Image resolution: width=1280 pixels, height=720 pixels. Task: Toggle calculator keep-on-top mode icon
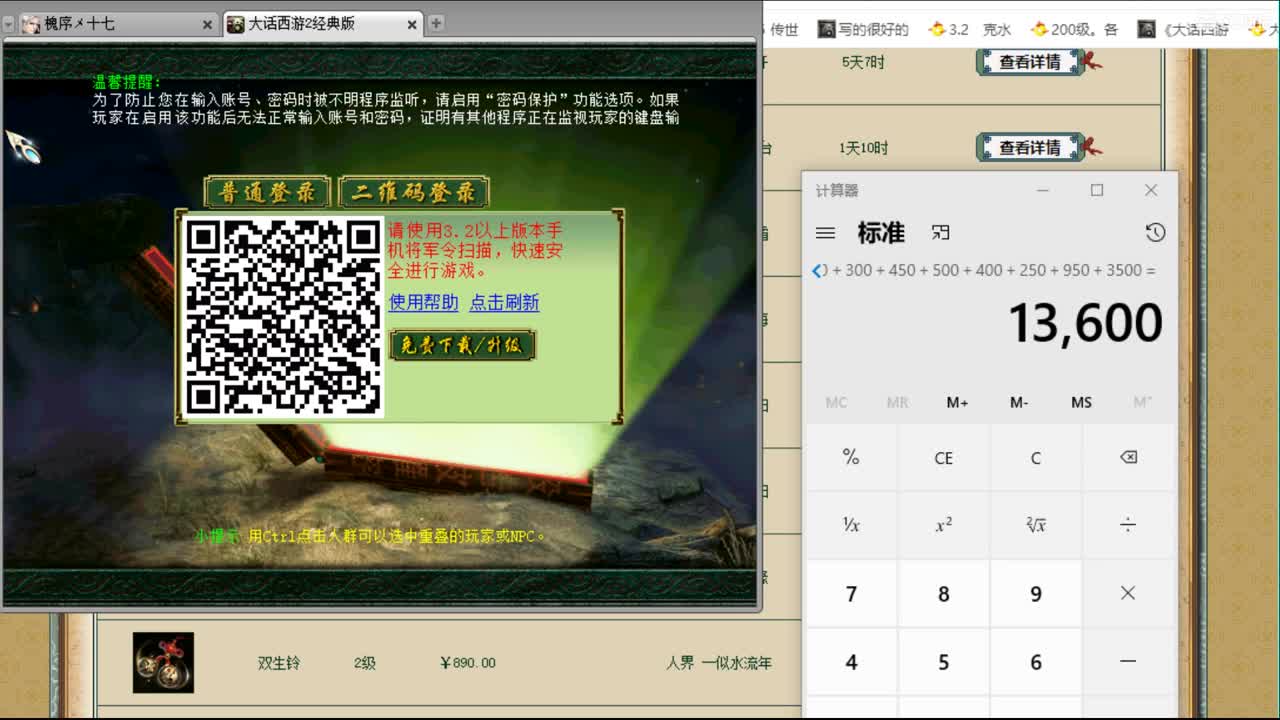pos(940,233)
